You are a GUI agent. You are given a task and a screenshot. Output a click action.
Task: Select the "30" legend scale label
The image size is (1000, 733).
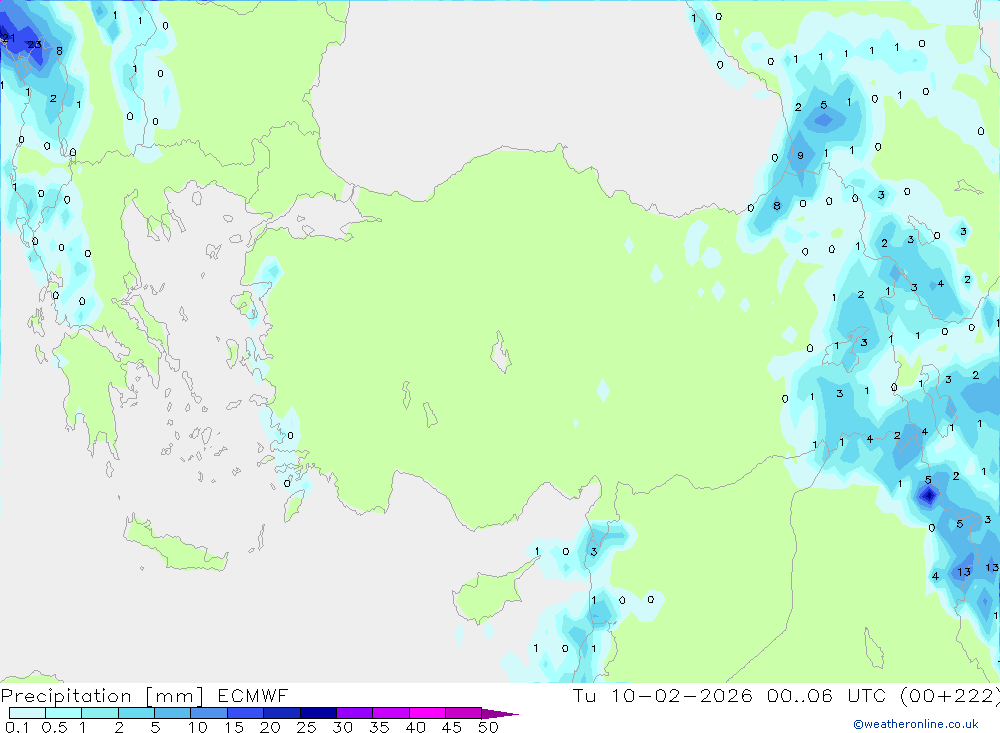(x=343, y=727)
